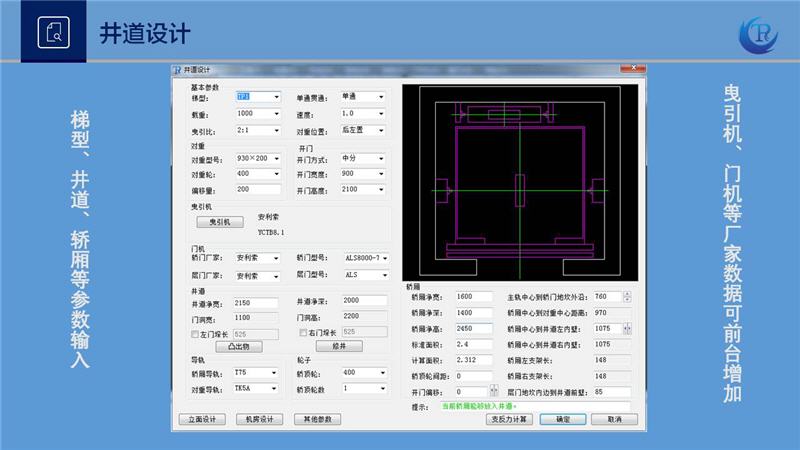Enable the 左门垛长 checkbox
The image size is (800, 450).
pos(195,333)
